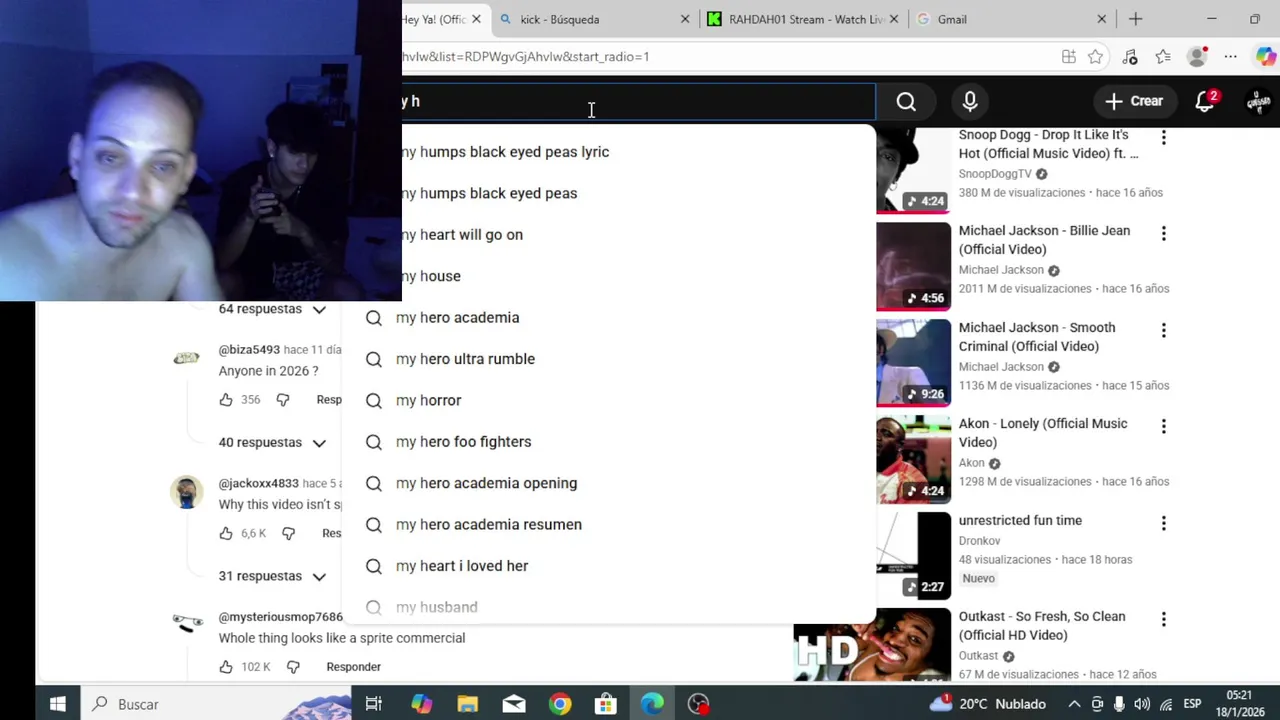Open a new browser tab

1135,19
